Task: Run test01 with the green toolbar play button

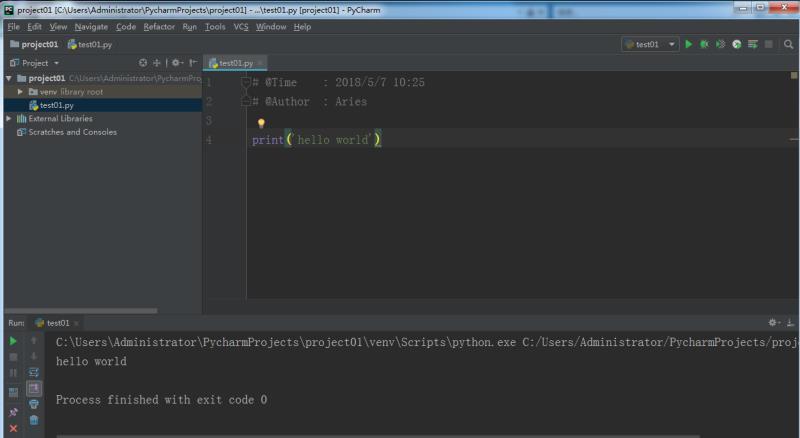Action: point(689,44)
